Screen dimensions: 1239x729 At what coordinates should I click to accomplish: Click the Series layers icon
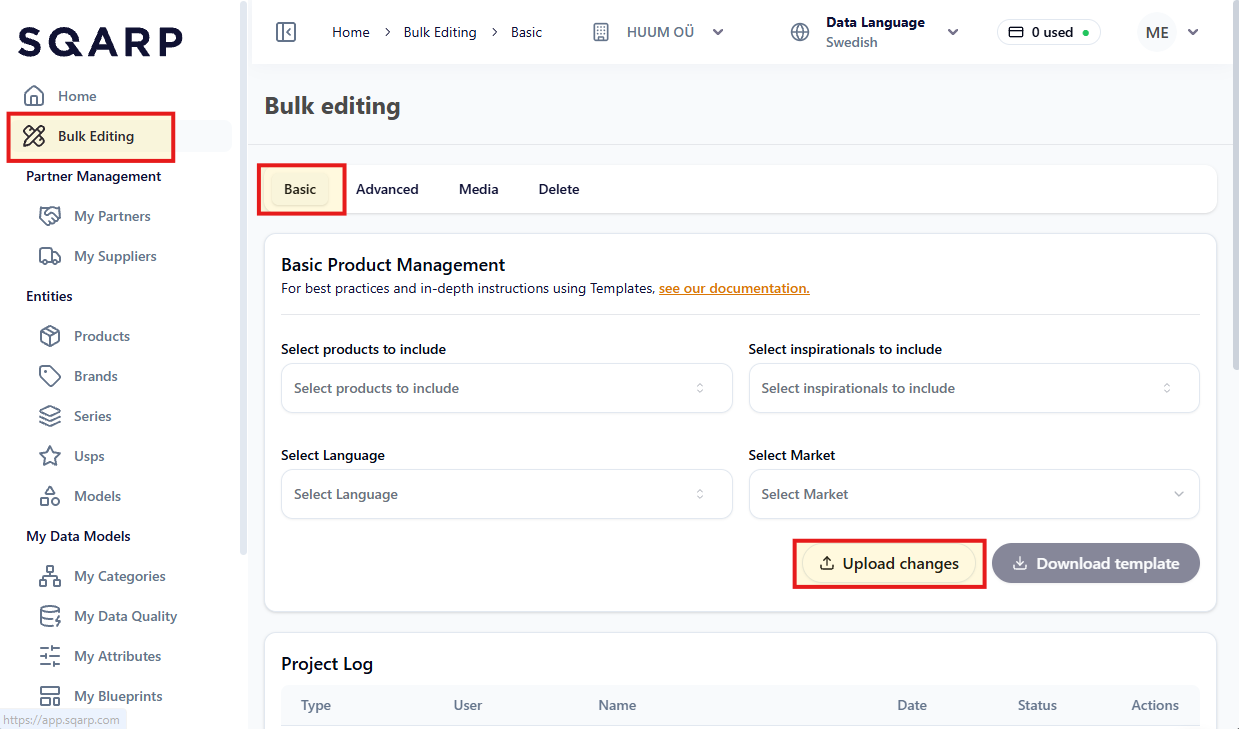(50, 416)
